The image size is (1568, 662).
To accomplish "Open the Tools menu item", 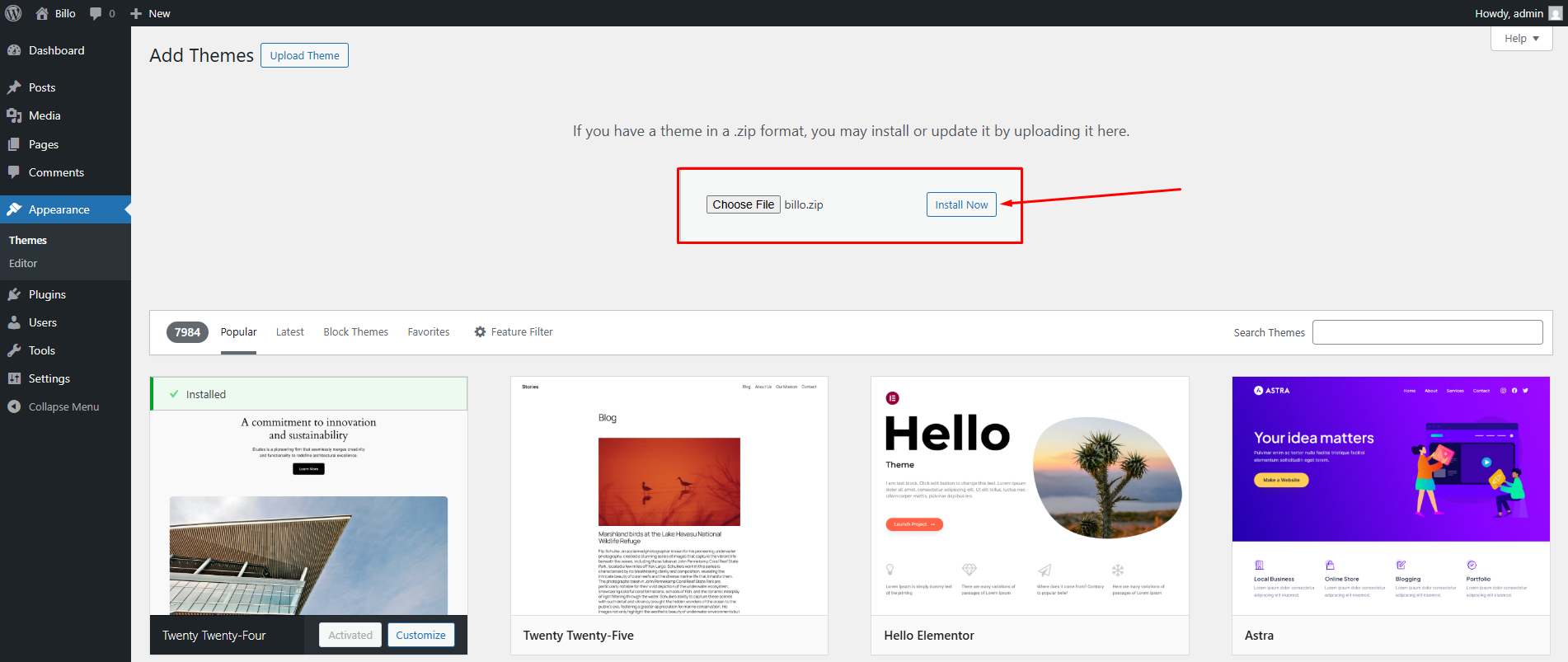I will (42, 350).
